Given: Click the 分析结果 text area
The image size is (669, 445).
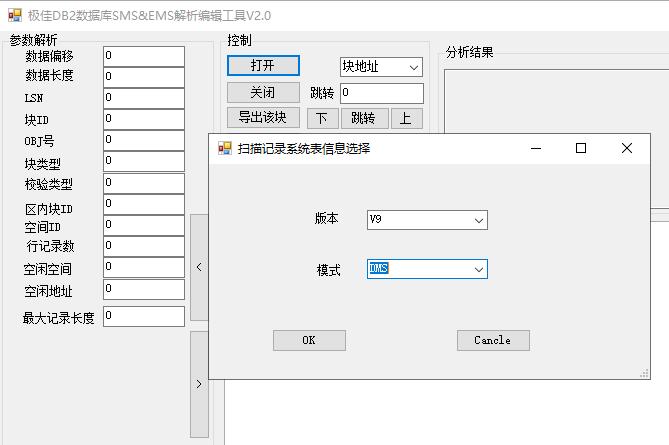Looking at the screenshot, I should [x=556, y=101].
